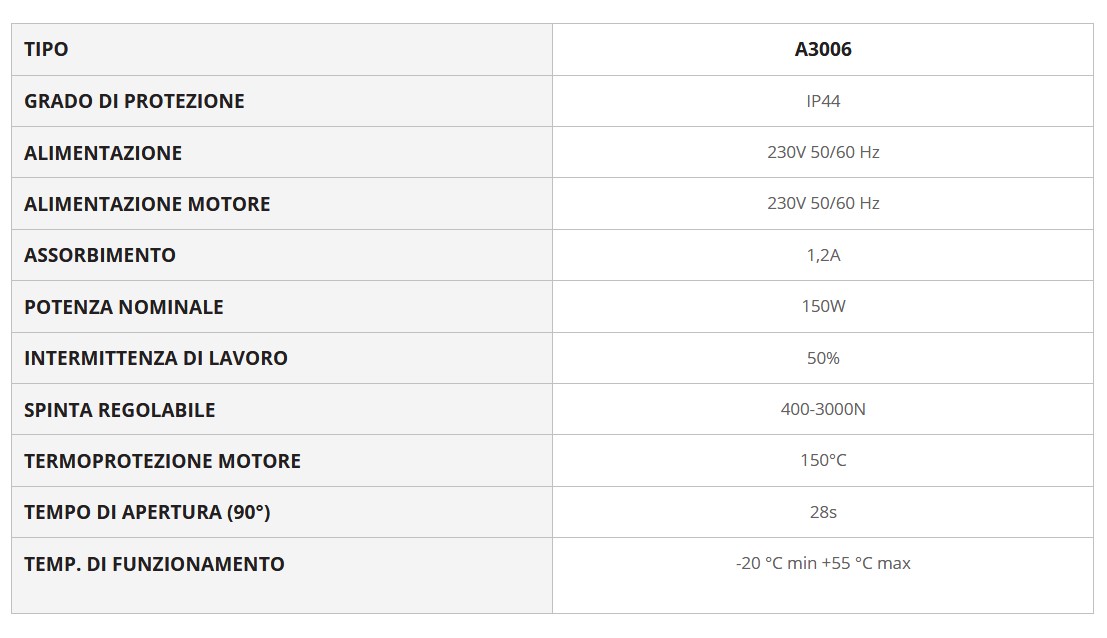The image size is (1107, 638).
Task: Click the A3006 model value
Action: pyautogui.click(x=822, y=49)
